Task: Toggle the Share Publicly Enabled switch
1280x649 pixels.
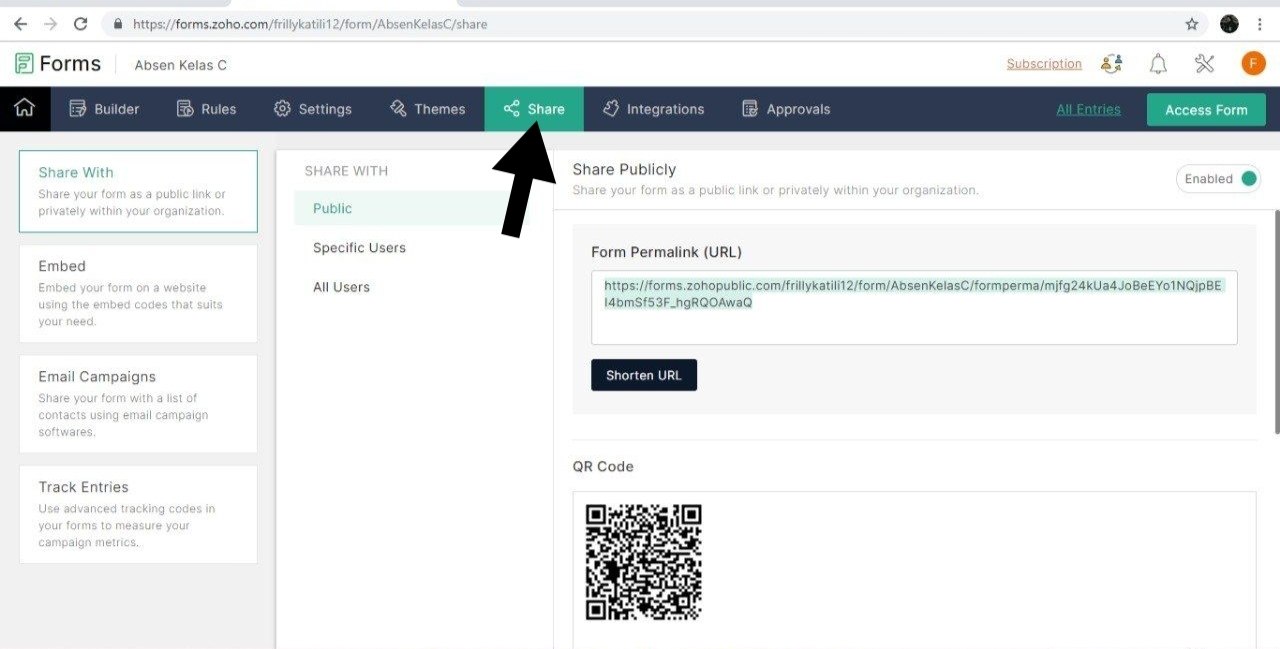Action: [1219, 179]
